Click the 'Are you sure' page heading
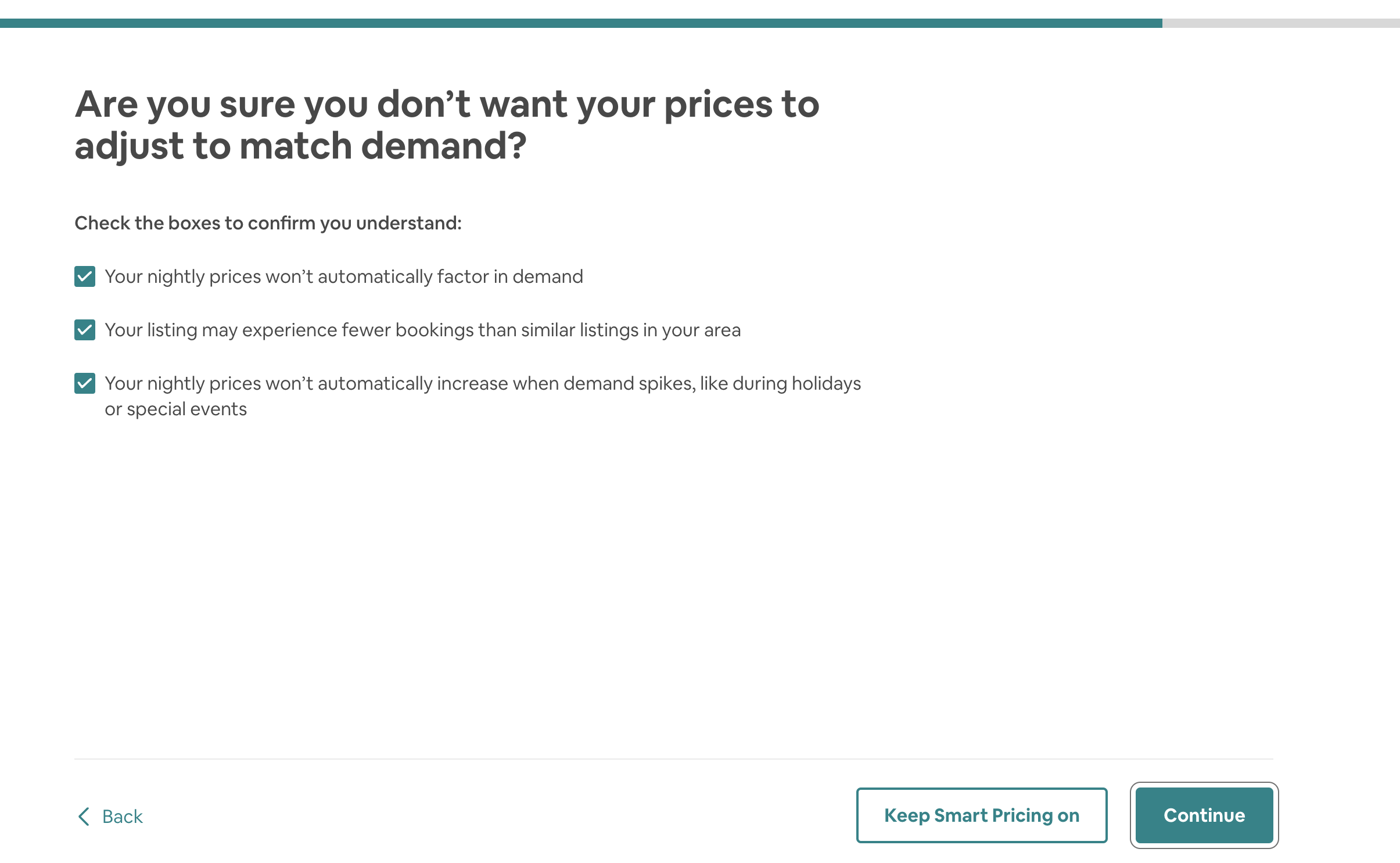 click(447, 105)
